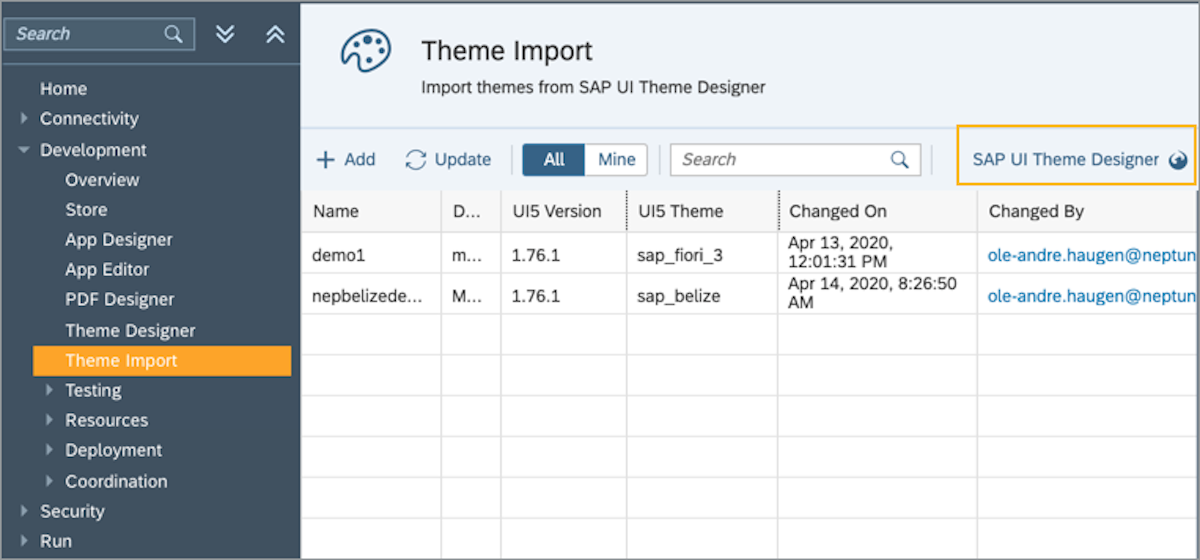Click the sap_fiori_3 theme cell
Image resolution: width=1200 pixels, height=560 pixels.
pyautogui.click(x=702, y=255)
